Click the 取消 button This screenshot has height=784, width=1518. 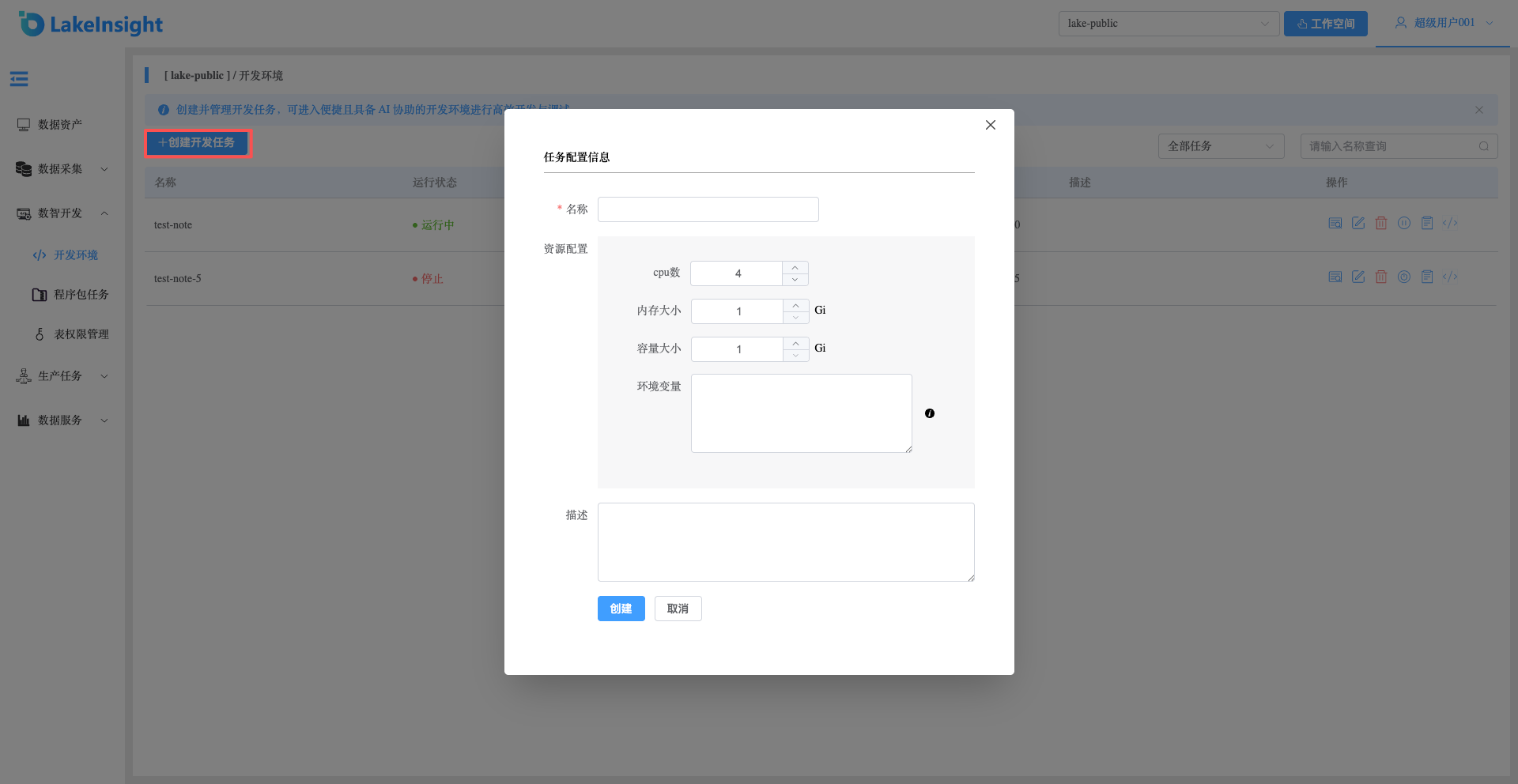678,609
